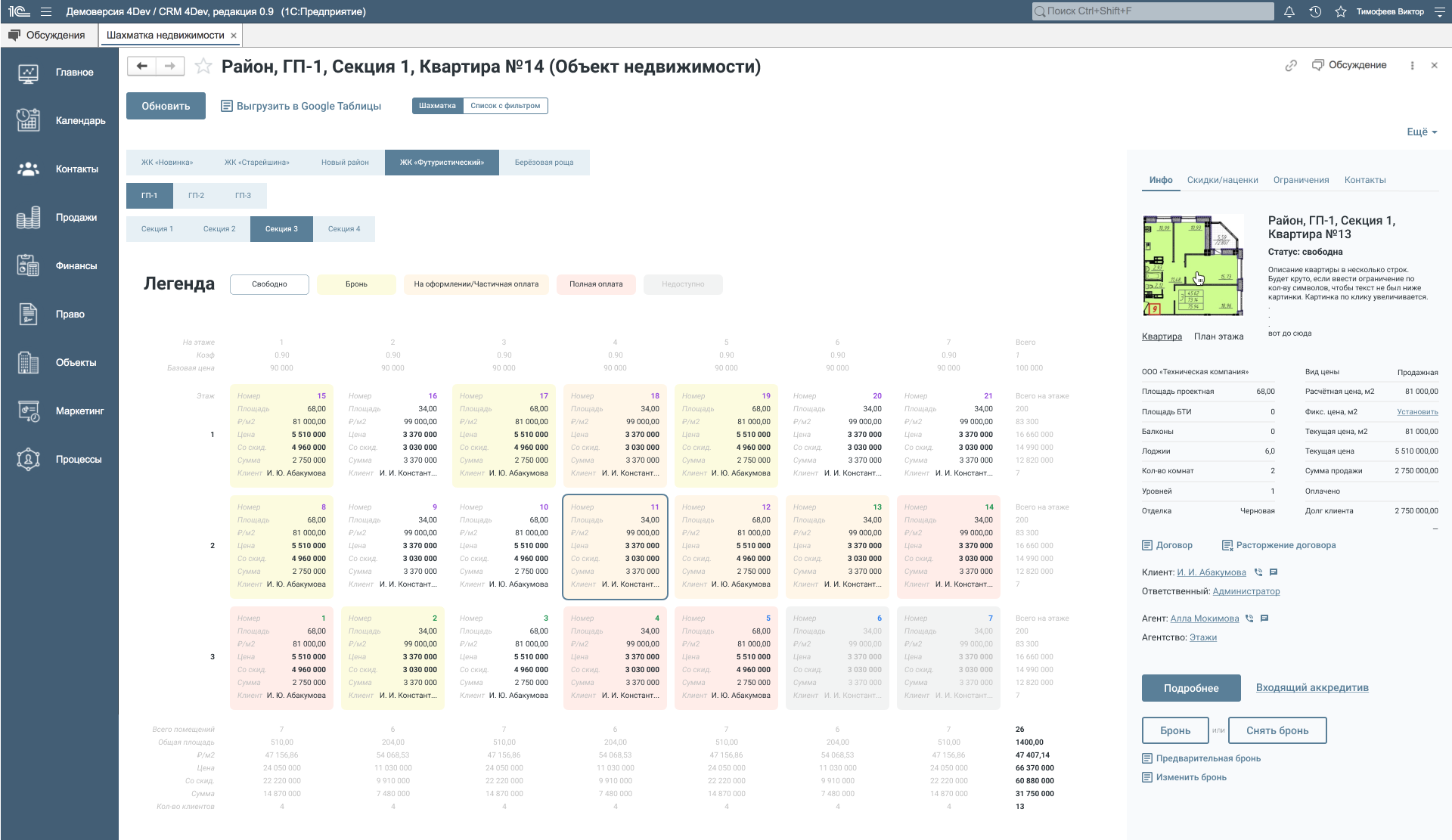The image size is (1452, 840).
Task: Toggle the Бронь legend filter
Action: point(355,284)
